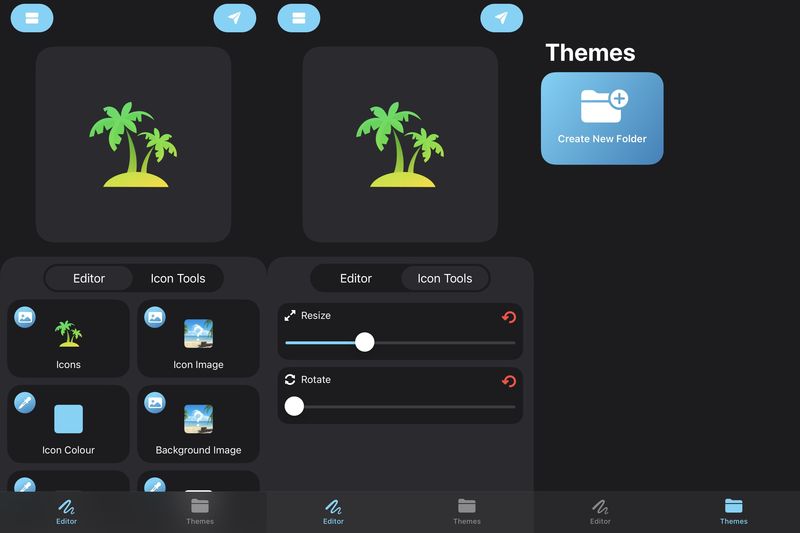Pick the light blue Icon Colour swatch
Image resolution: width=800 pixels, height=533 pixels.
click(68, 419)
